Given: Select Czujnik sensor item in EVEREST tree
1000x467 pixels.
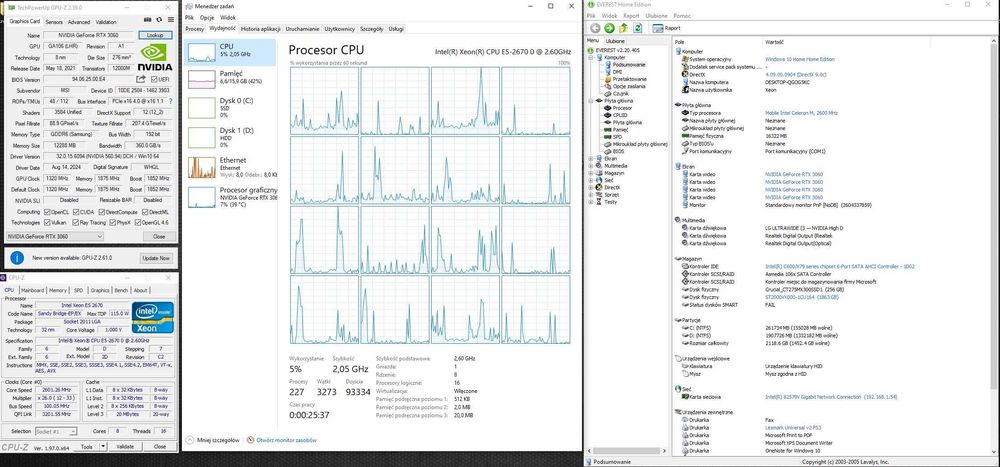Looking at the screenshot, I should (619, 93).
